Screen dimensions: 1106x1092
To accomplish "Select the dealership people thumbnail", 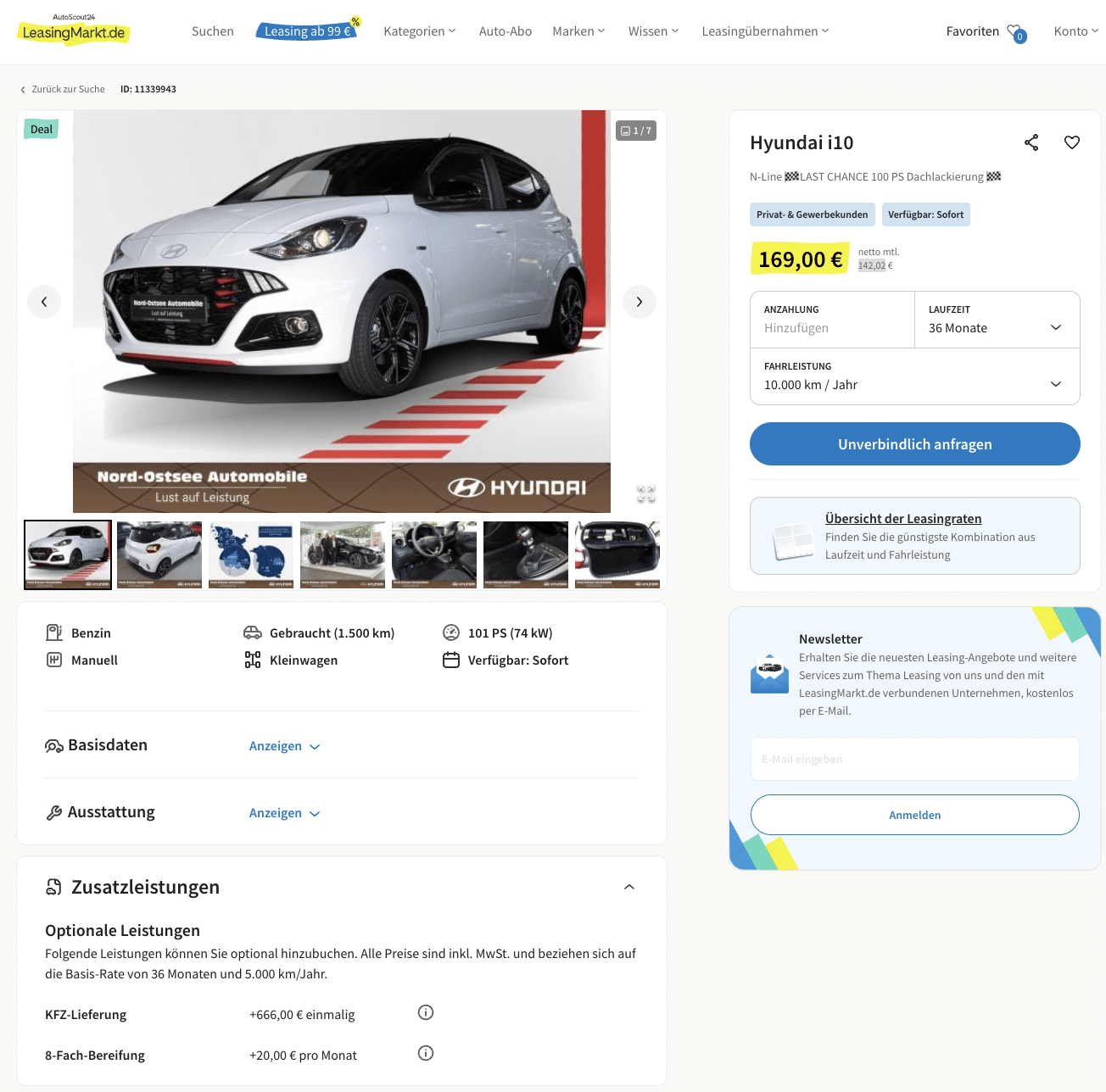I will (343, 554).
